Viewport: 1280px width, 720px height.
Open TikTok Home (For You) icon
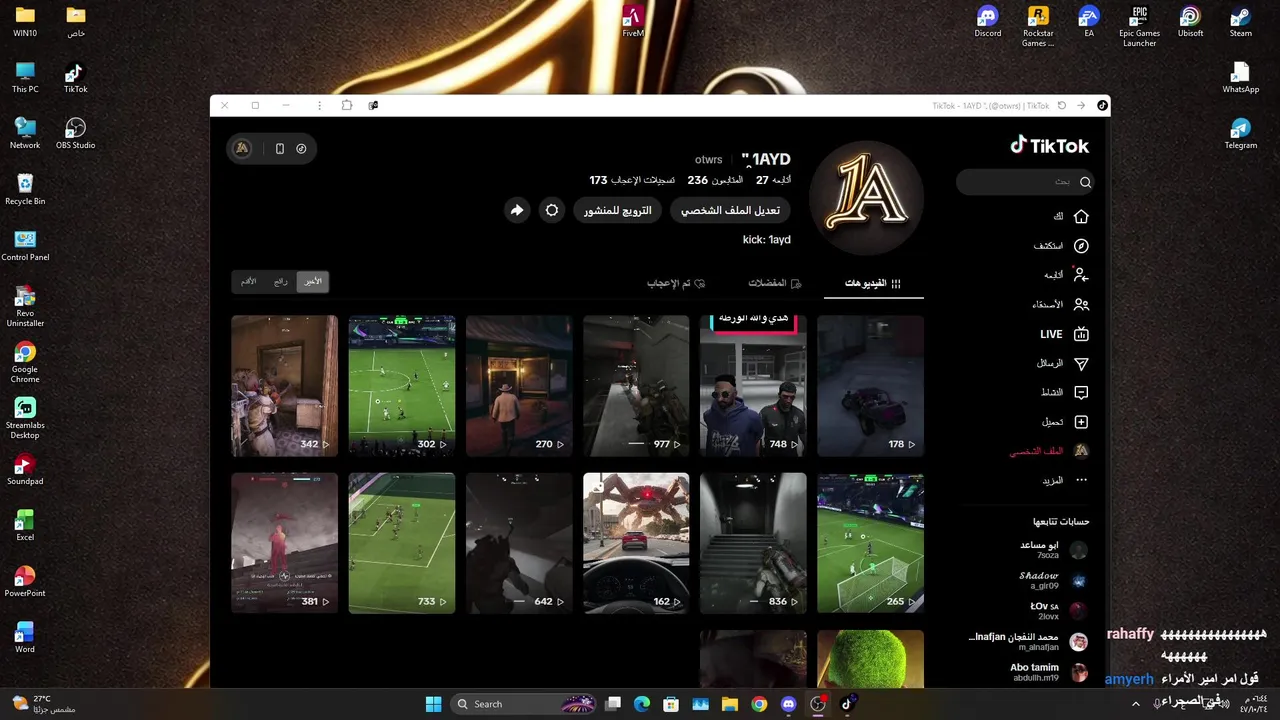[1081, 216]
